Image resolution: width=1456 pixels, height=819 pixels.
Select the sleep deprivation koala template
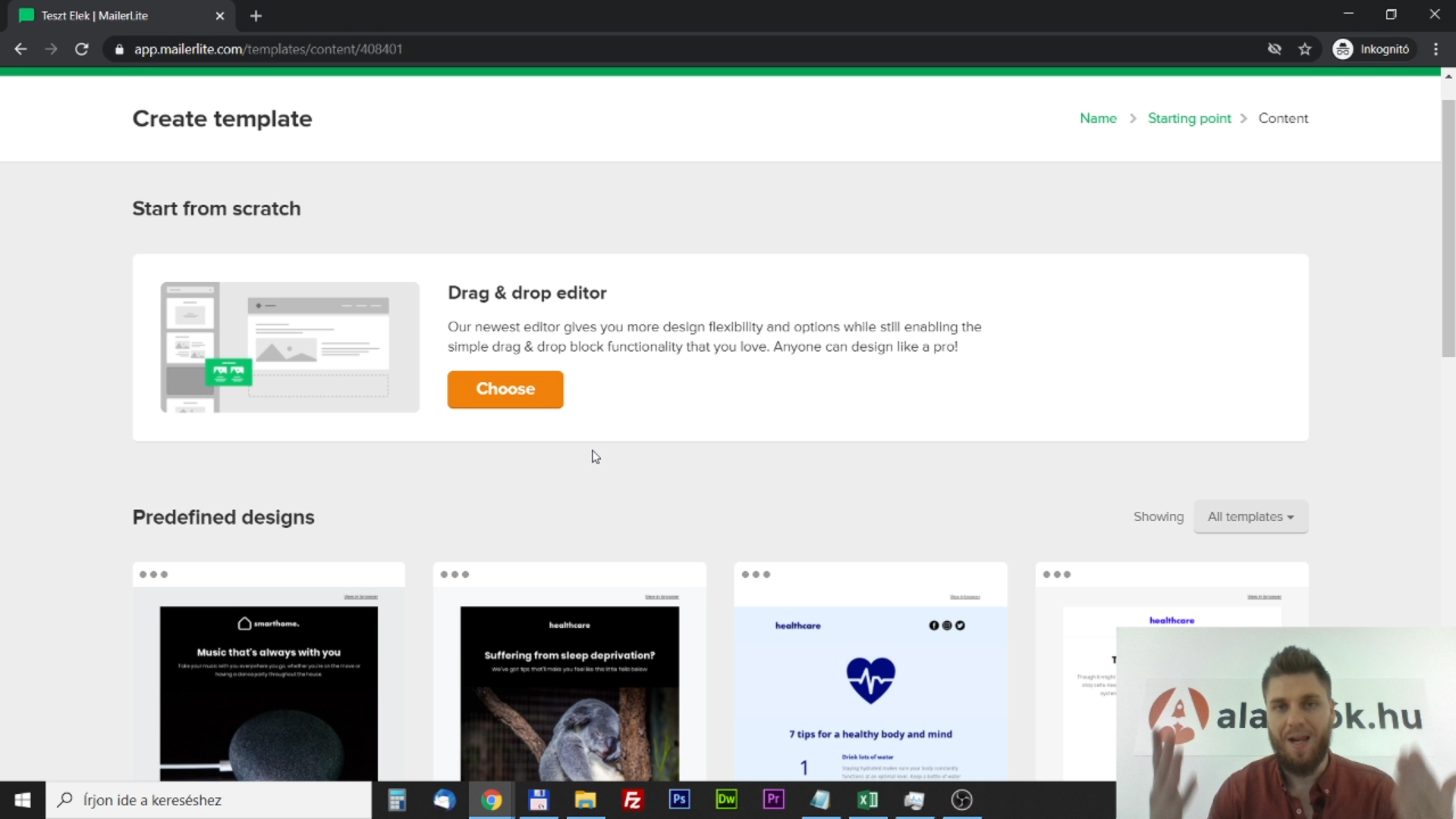pyautogui.click(x=569, y=672)
